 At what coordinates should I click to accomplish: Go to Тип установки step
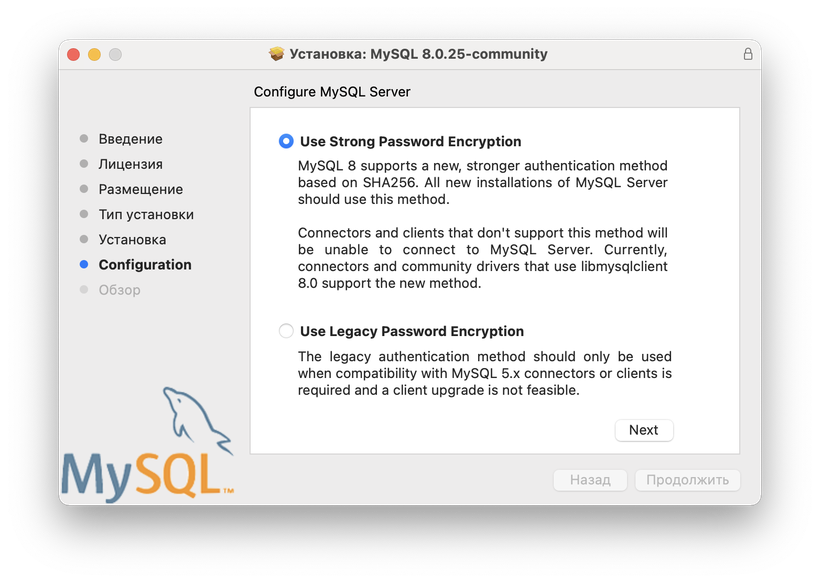click(146, 214)
